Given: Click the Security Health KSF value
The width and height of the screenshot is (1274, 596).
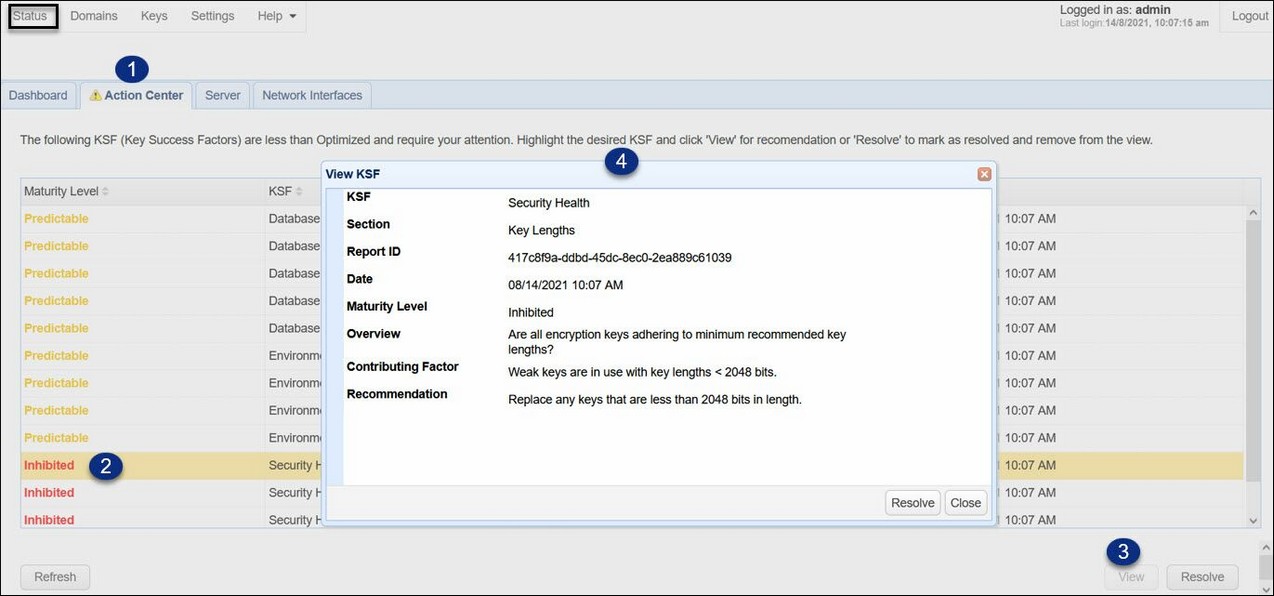Looking at the screenshot, I should tap(549, 203).
